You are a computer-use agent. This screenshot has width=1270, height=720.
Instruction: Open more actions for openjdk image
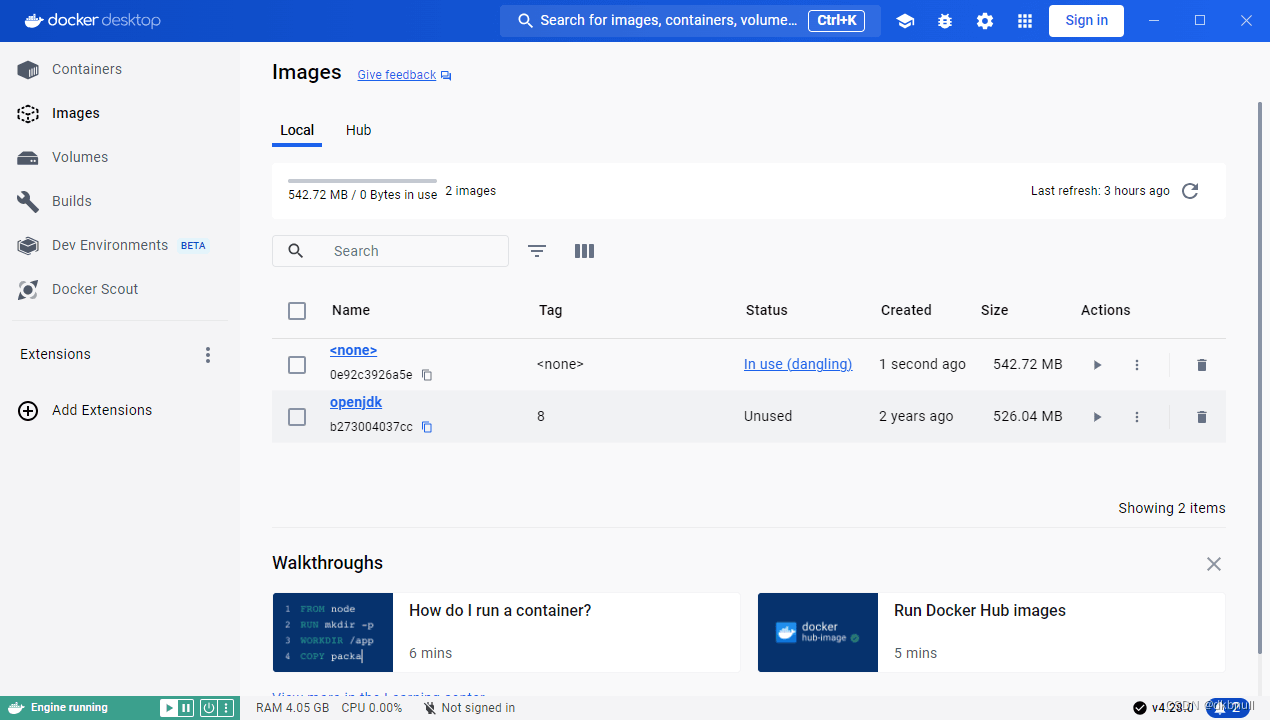click(1137, 417)
